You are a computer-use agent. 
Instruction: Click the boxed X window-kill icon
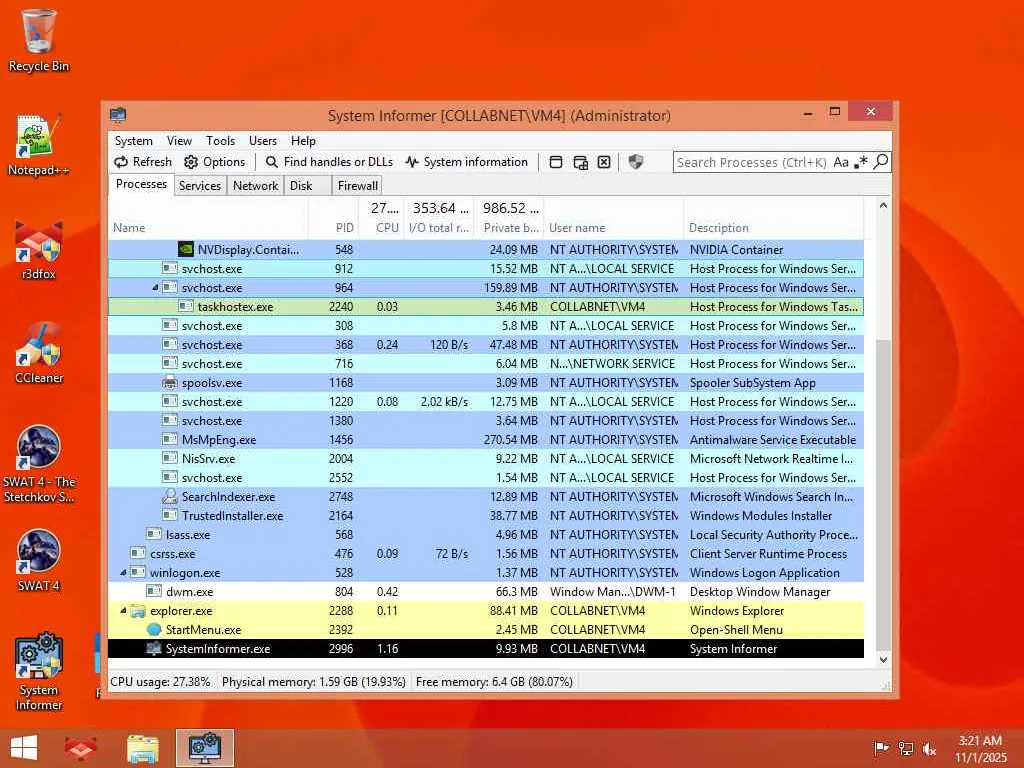coord(604,162)
